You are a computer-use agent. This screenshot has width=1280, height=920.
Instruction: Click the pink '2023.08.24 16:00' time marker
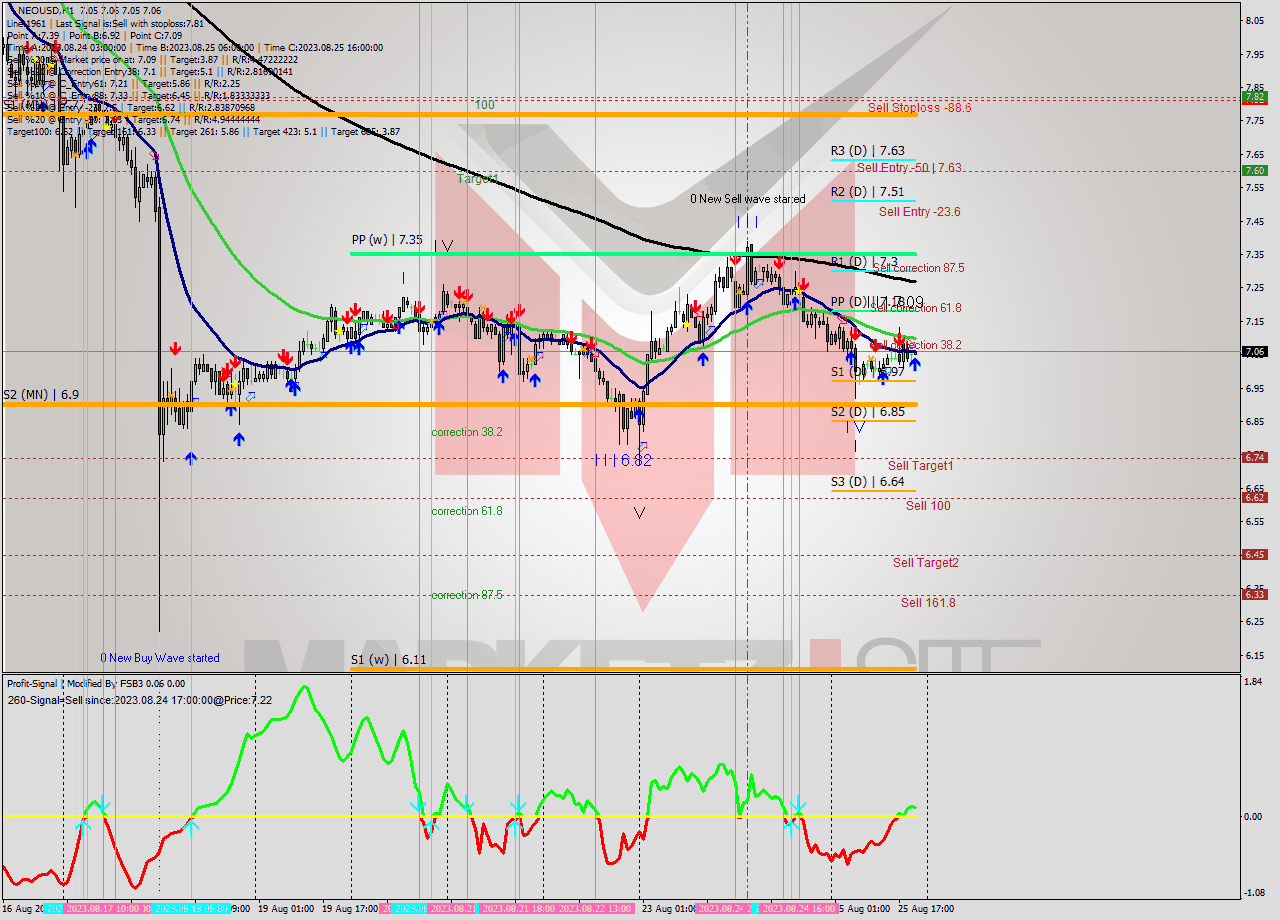799,909
